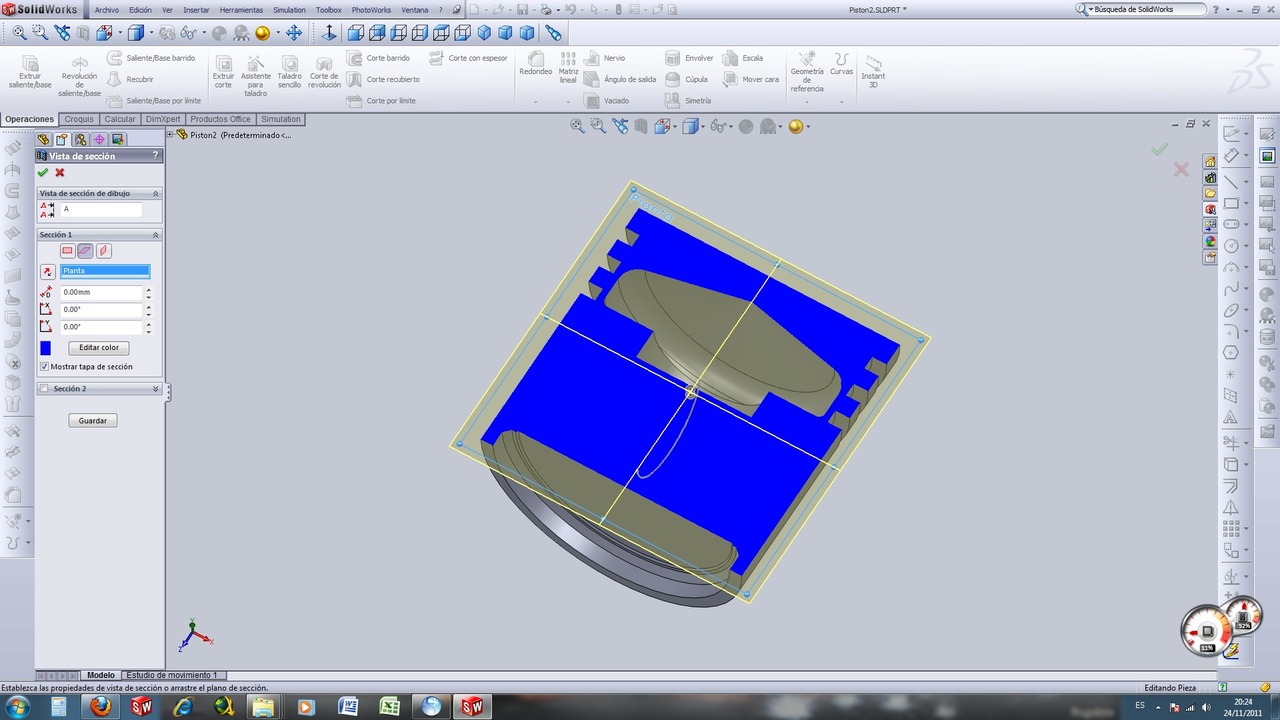
Task: Click the red cancel X in viewport corner
Action: click(1181, 170)
